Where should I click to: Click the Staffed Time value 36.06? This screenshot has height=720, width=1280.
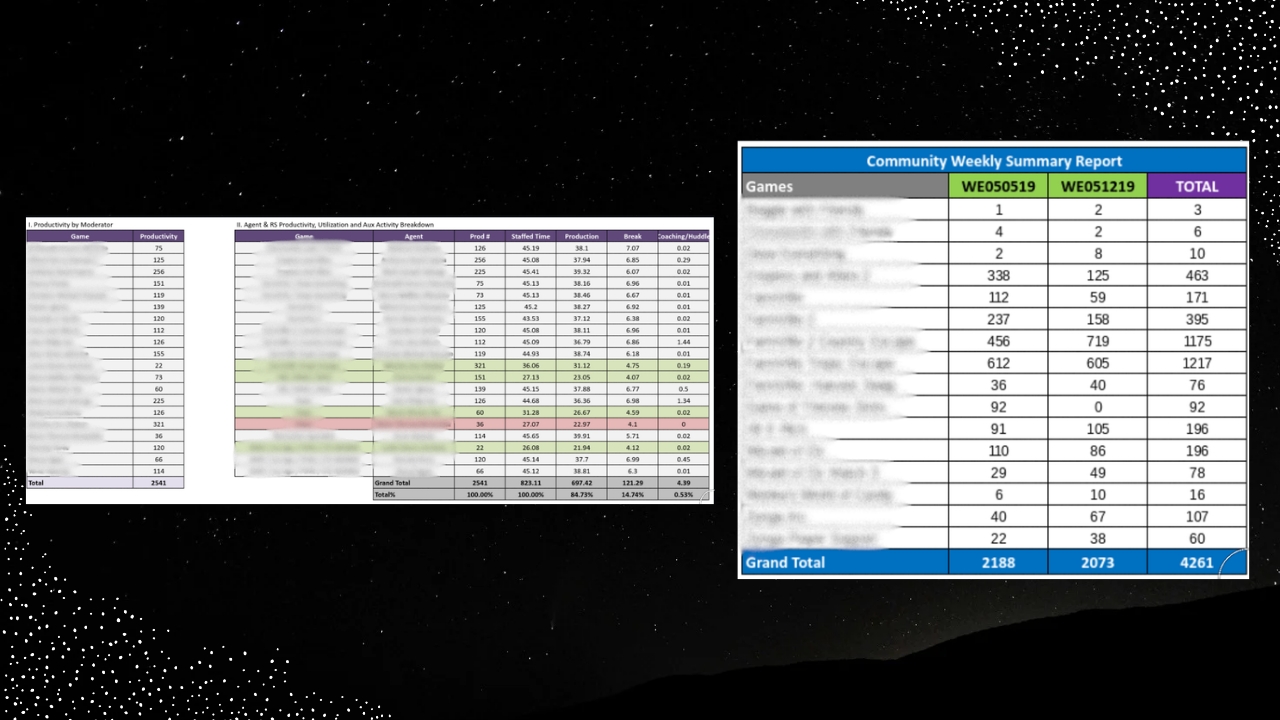531,366
